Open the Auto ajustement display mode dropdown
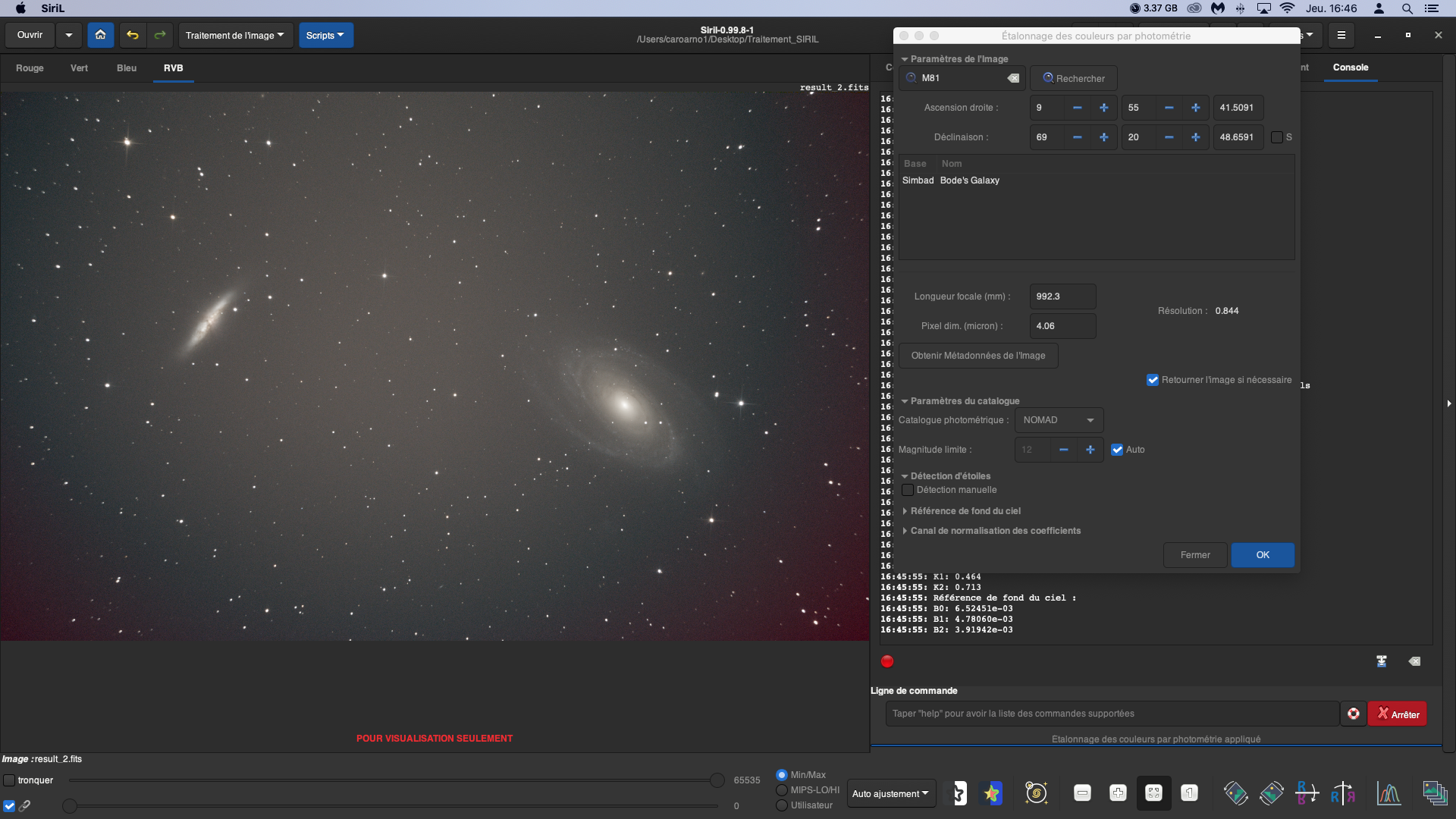The width and height of the screenshot is (1456, 819). (890, 794)
